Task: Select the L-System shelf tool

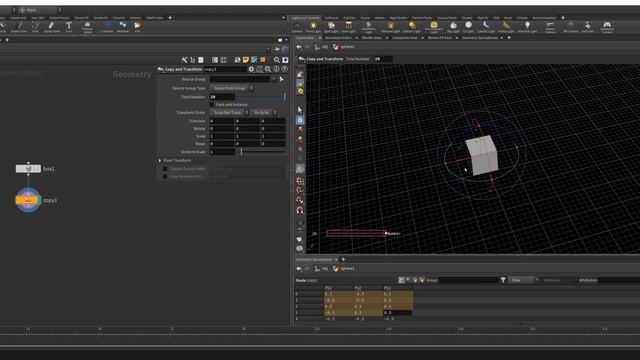Action: (x=107, y=27)
